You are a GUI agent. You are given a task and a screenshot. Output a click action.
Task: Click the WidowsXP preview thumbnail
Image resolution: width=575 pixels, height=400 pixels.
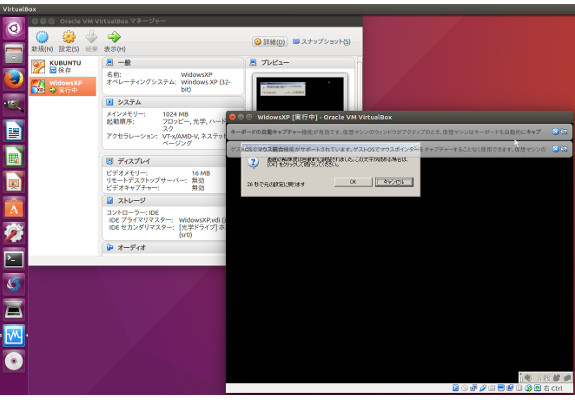(x=300, y=93)
